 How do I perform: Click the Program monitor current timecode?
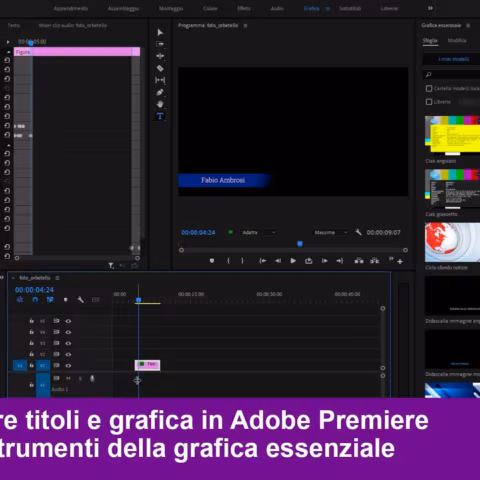tap(198, 232)
